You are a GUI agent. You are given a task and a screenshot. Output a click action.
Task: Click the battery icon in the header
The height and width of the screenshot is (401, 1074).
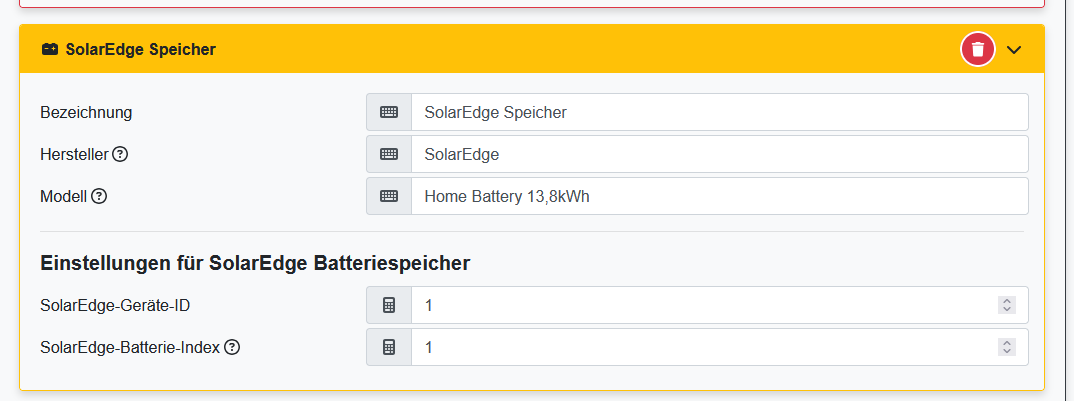click(x=49, y=49)
